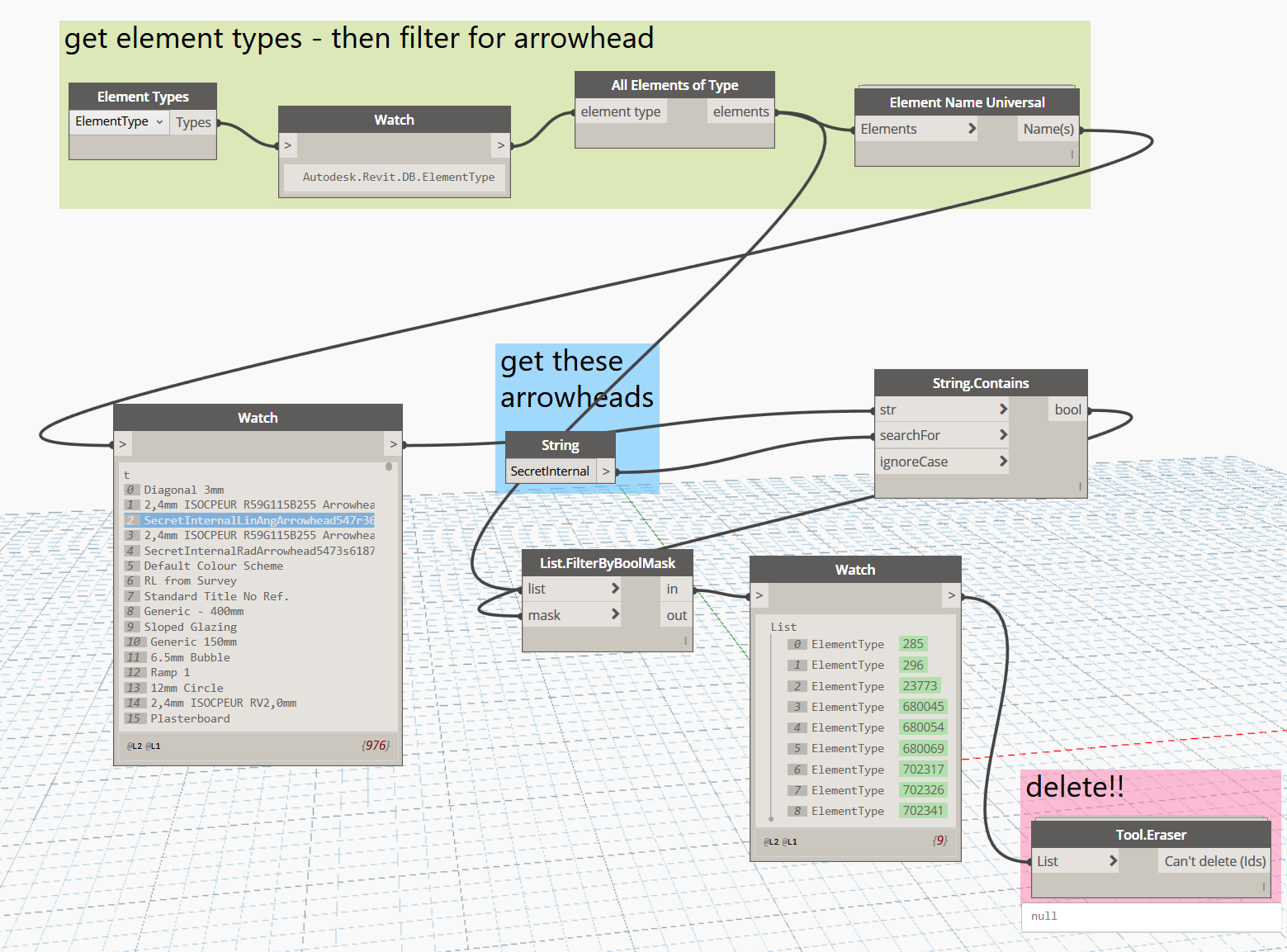Click element ID 296
Screen dimensions: 1287x952
913,665
